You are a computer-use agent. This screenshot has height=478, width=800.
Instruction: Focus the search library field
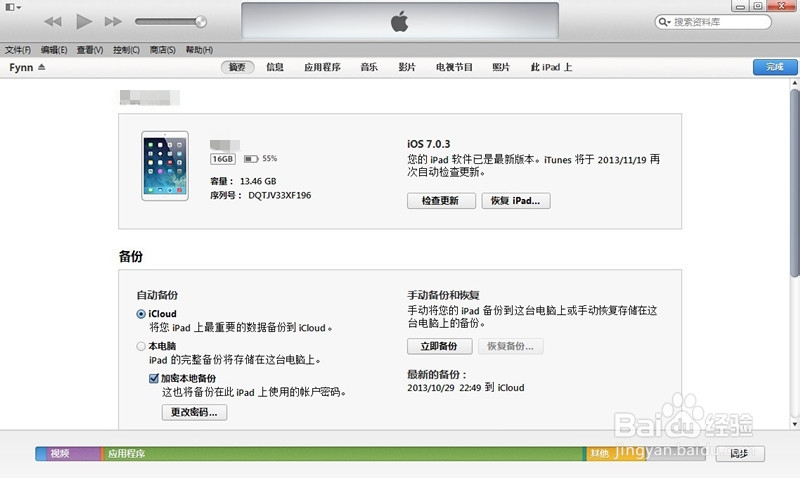[x=713, y=22]
